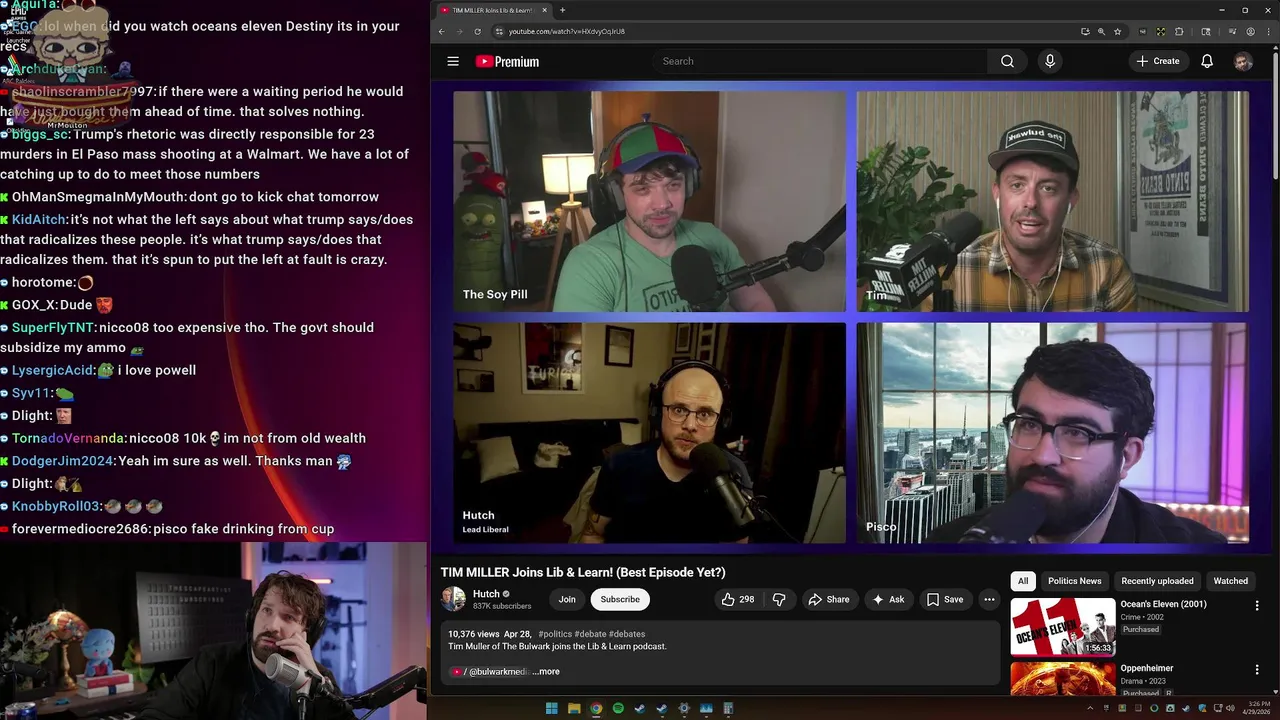Share the TIM MILLER video
Viewport: 1280px width, 720px height.
(828, 599)
